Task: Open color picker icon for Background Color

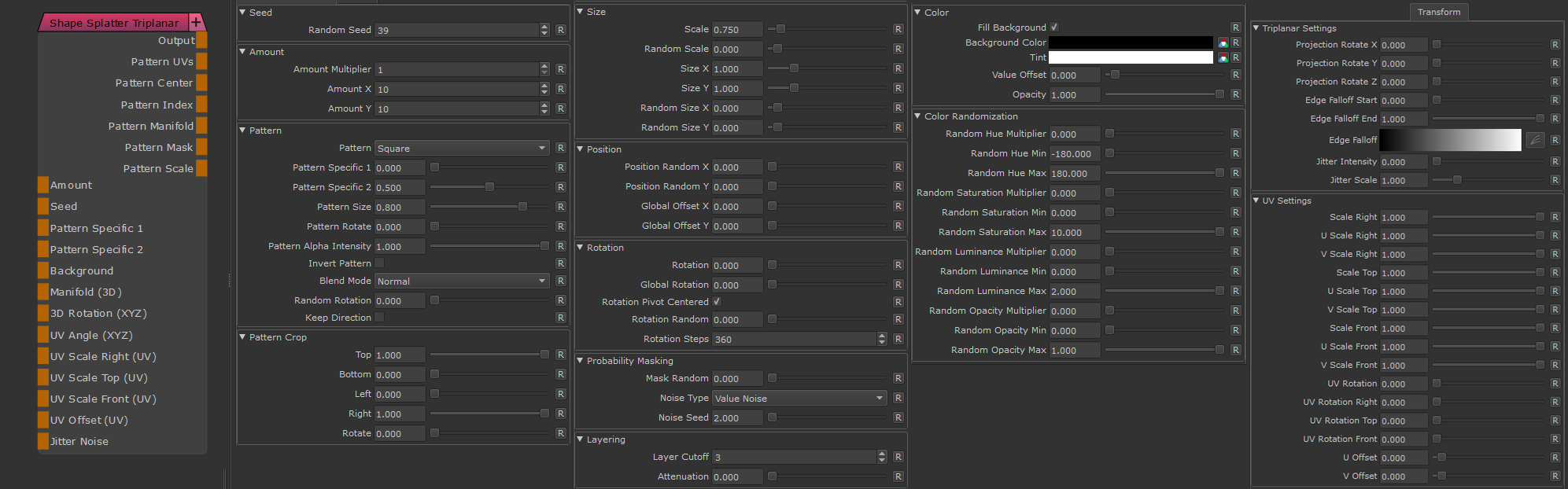Action: pos(1223,42)
